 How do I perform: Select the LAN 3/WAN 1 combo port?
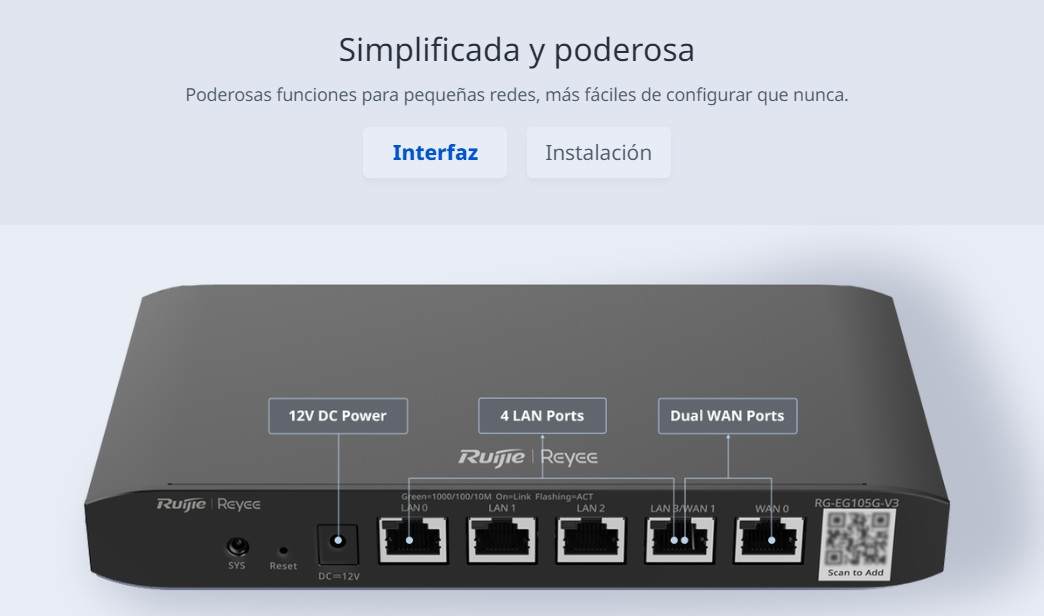[x=680, y=541]
